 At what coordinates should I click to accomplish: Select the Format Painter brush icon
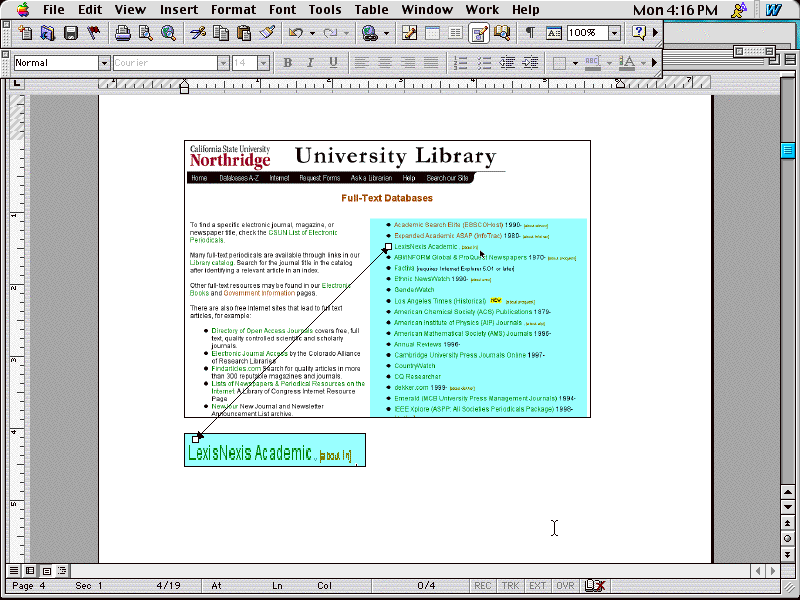coord(267,33)
